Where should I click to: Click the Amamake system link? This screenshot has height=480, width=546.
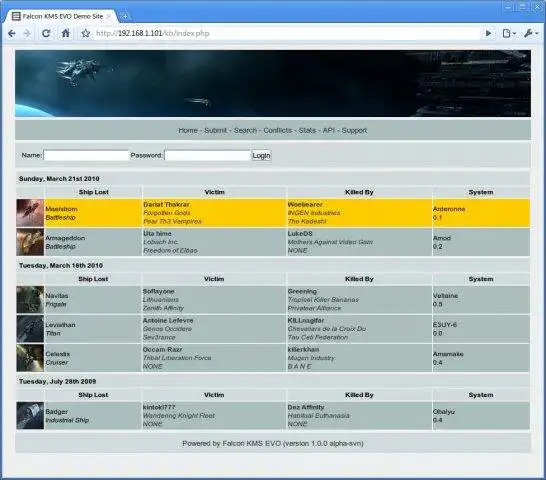tap(448, 354)
